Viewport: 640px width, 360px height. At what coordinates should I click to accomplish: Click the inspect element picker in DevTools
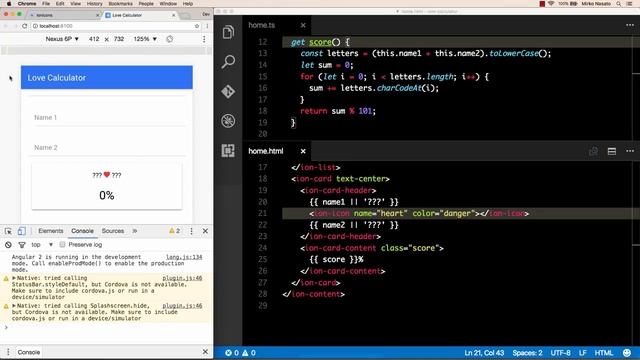point(8,231)
